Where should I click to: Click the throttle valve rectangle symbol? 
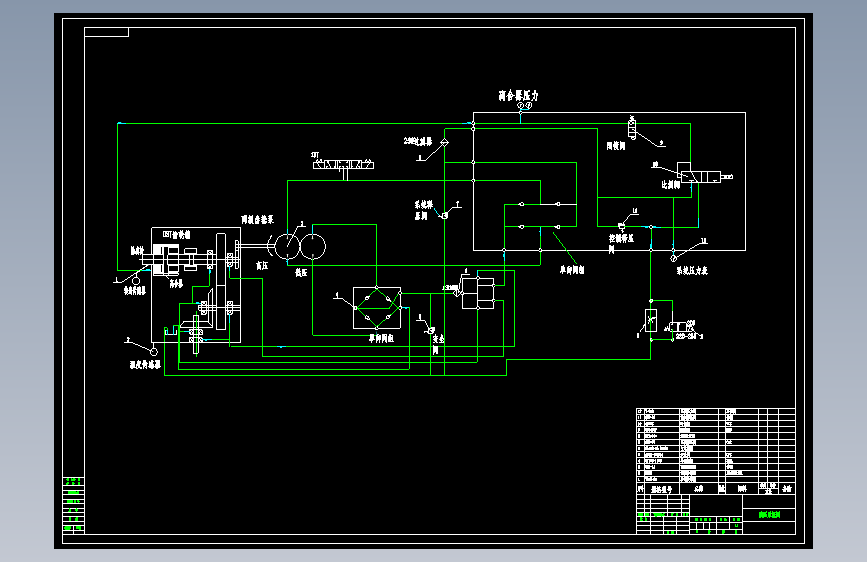[651, 321]
